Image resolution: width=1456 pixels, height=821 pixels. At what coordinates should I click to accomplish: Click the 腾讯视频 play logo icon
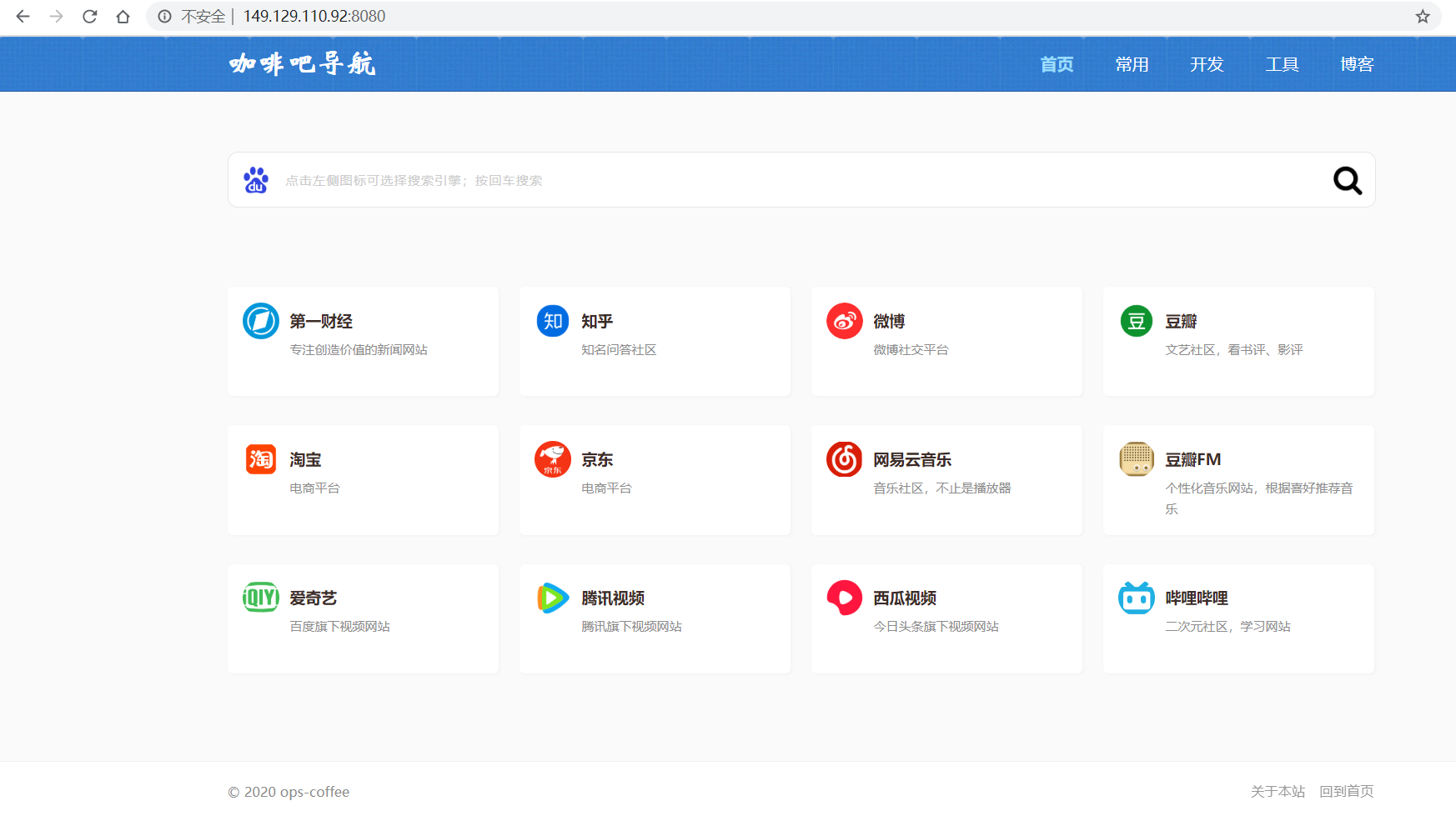tap(553, 598)
